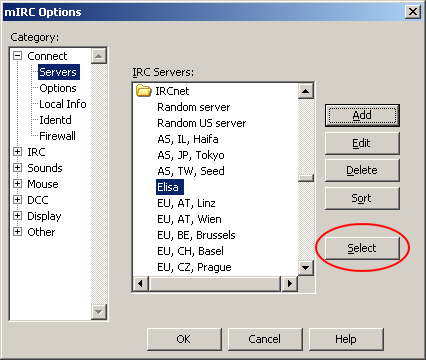Open Firewall settings

point(57,136)
